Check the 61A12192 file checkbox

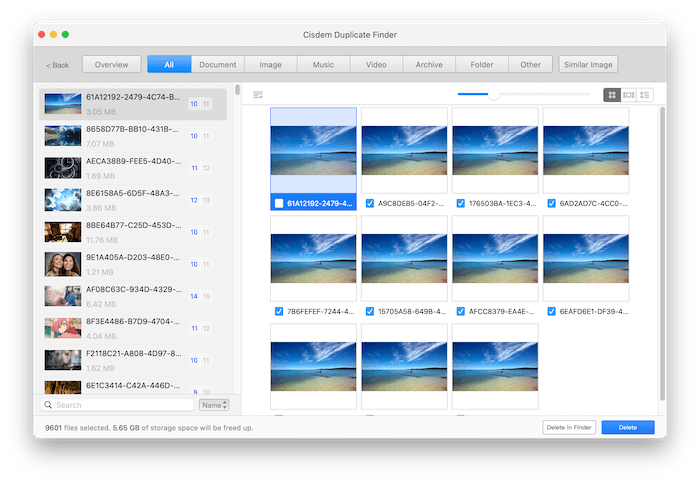coord(279,203)
